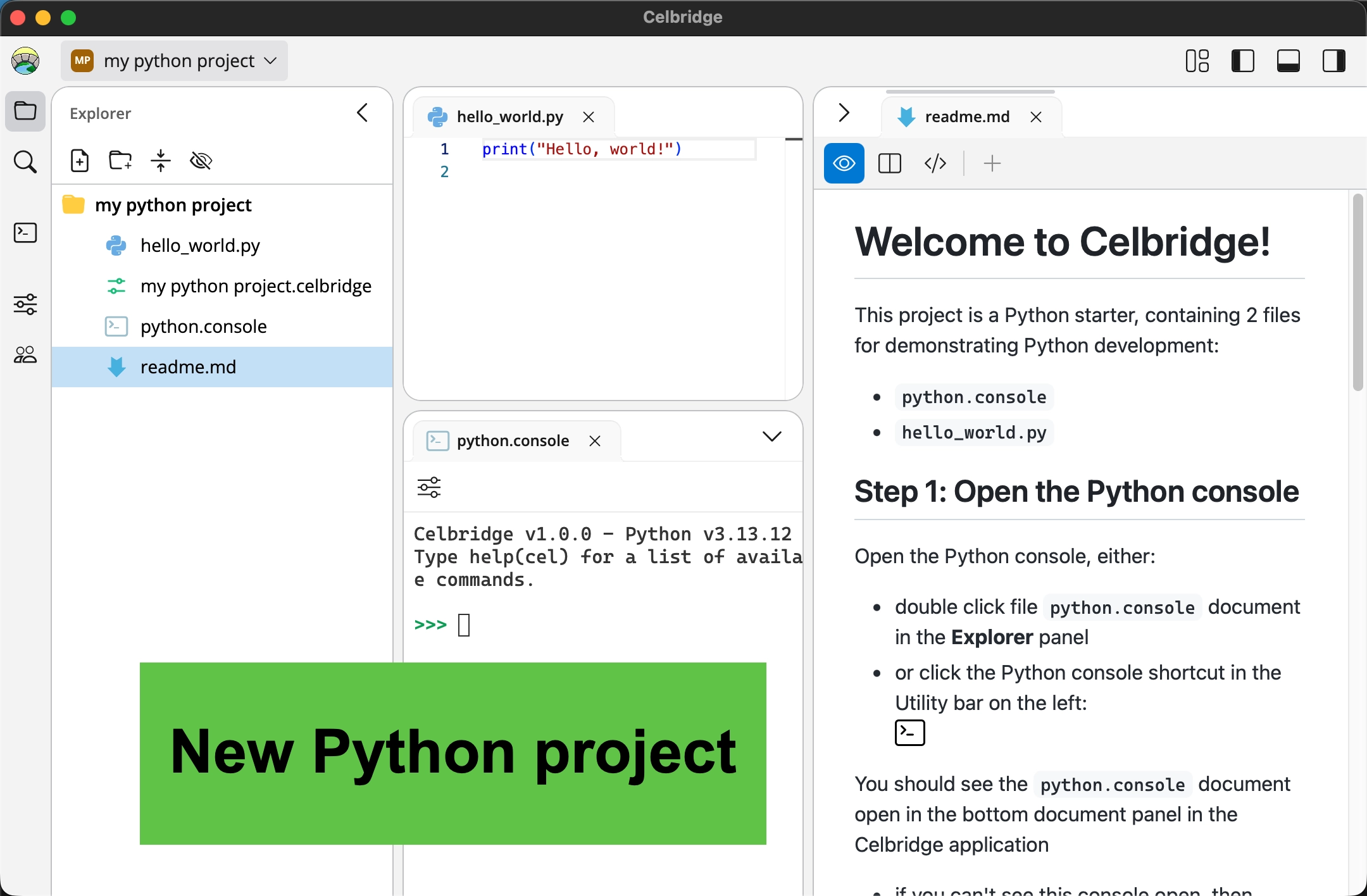Collapse the console panel with the down chevron
Image resolution: width=1367 pixels, height=896 pixels.
(772, 437)
